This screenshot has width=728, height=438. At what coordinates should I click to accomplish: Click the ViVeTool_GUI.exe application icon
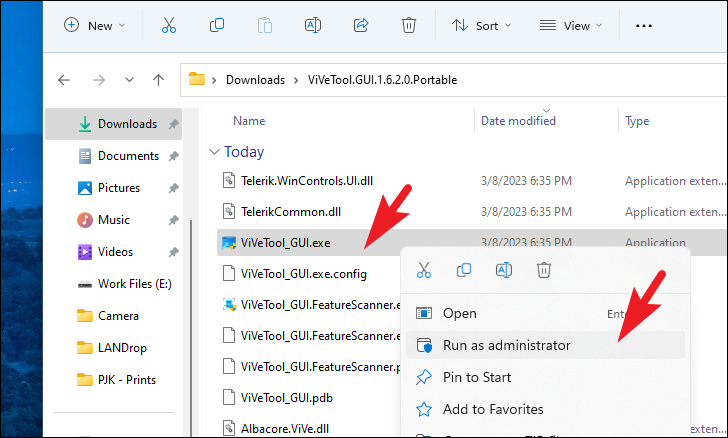[229, 243]
